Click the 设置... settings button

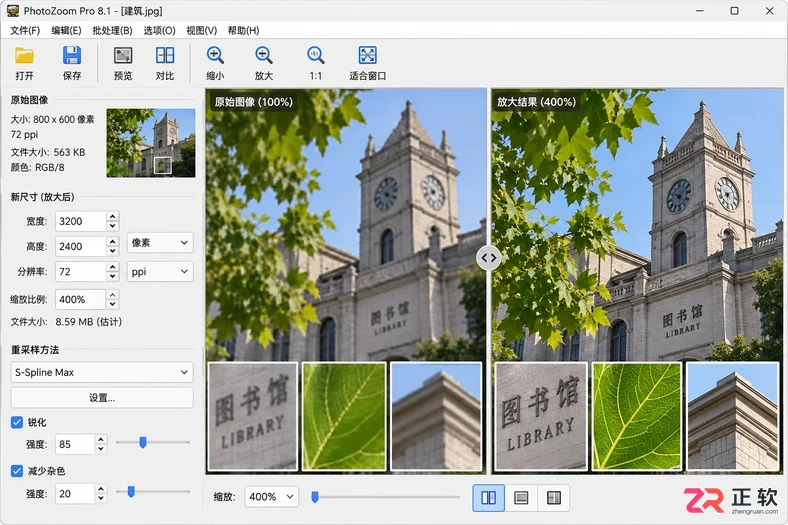102,398
